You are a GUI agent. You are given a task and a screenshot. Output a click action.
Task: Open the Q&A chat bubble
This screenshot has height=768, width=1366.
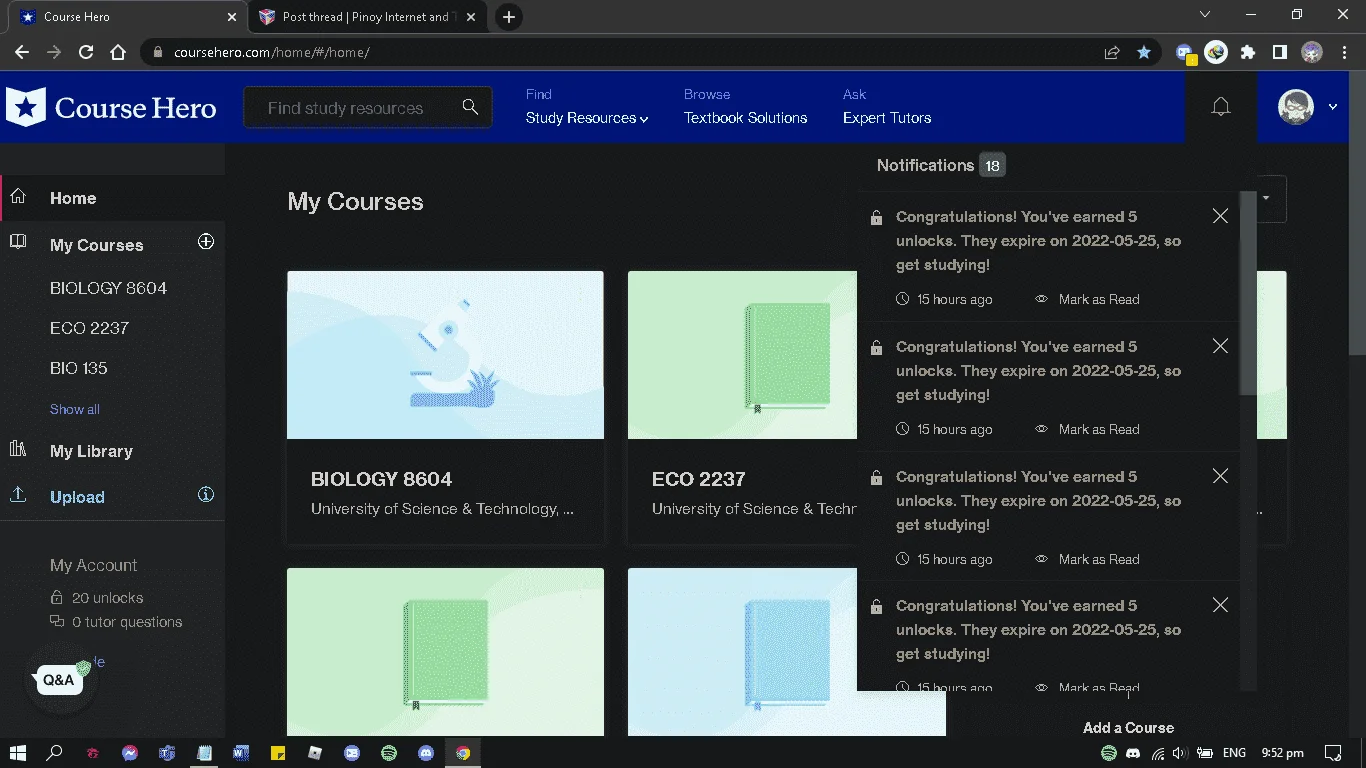pos(60,680)
